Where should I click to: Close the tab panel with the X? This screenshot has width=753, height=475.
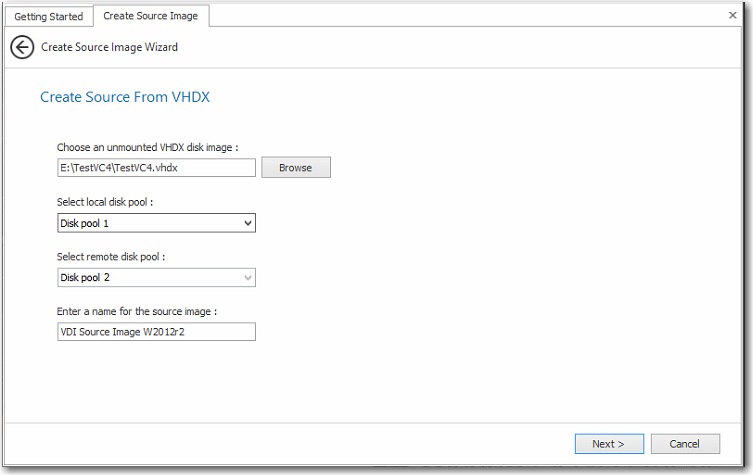[732, 16]
